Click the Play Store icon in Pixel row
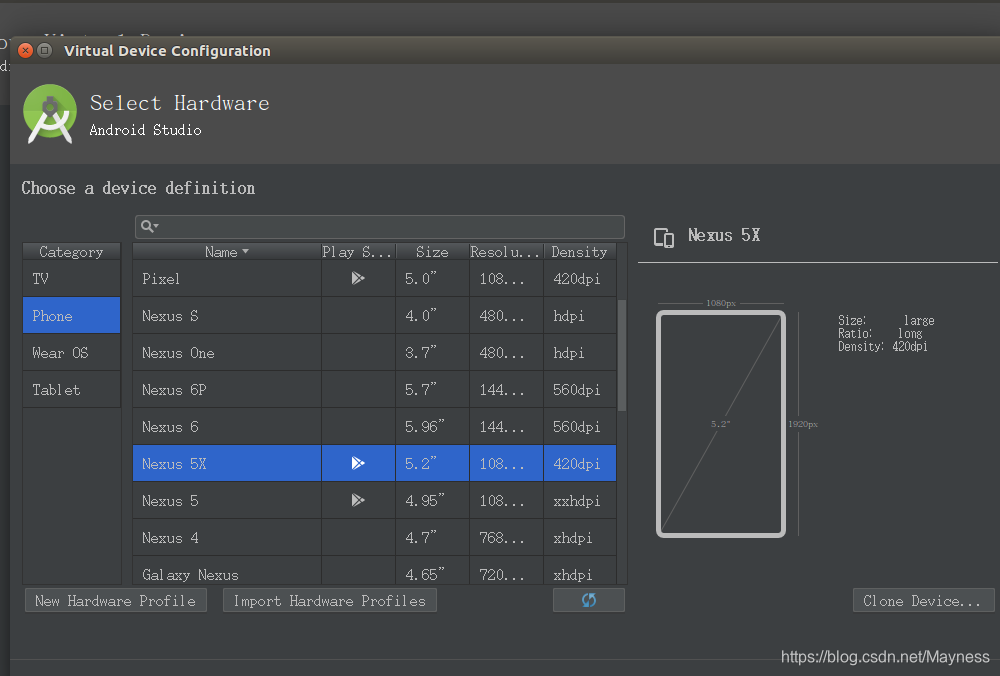 point(358,278)
